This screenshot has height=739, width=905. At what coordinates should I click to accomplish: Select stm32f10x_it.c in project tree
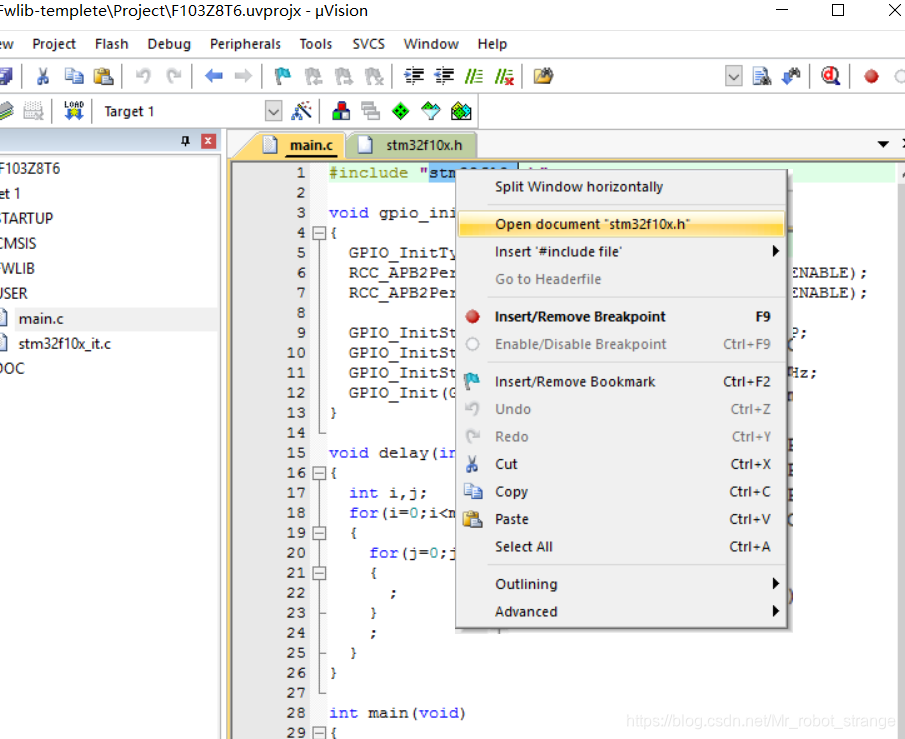click(64, 344)
